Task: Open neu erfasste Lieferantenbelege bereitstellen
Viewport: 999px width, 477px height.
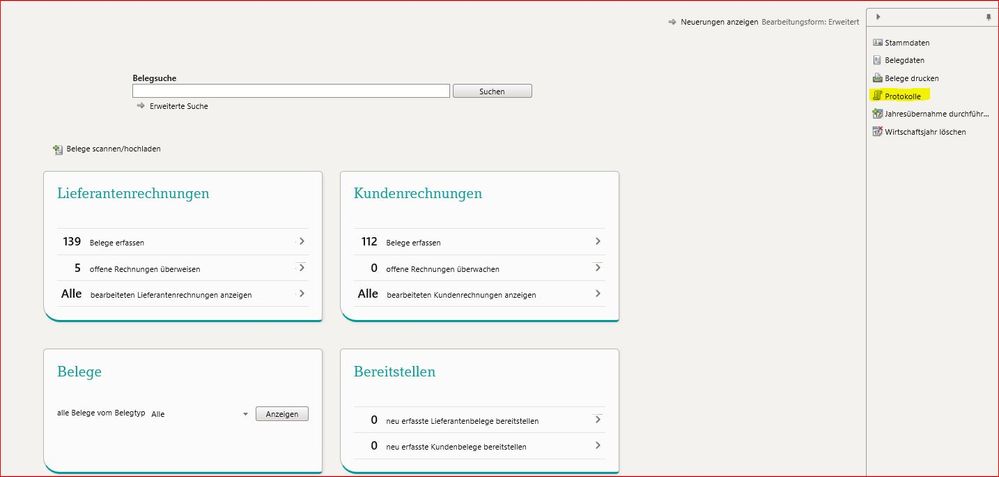Action: [x=478, y=421]
